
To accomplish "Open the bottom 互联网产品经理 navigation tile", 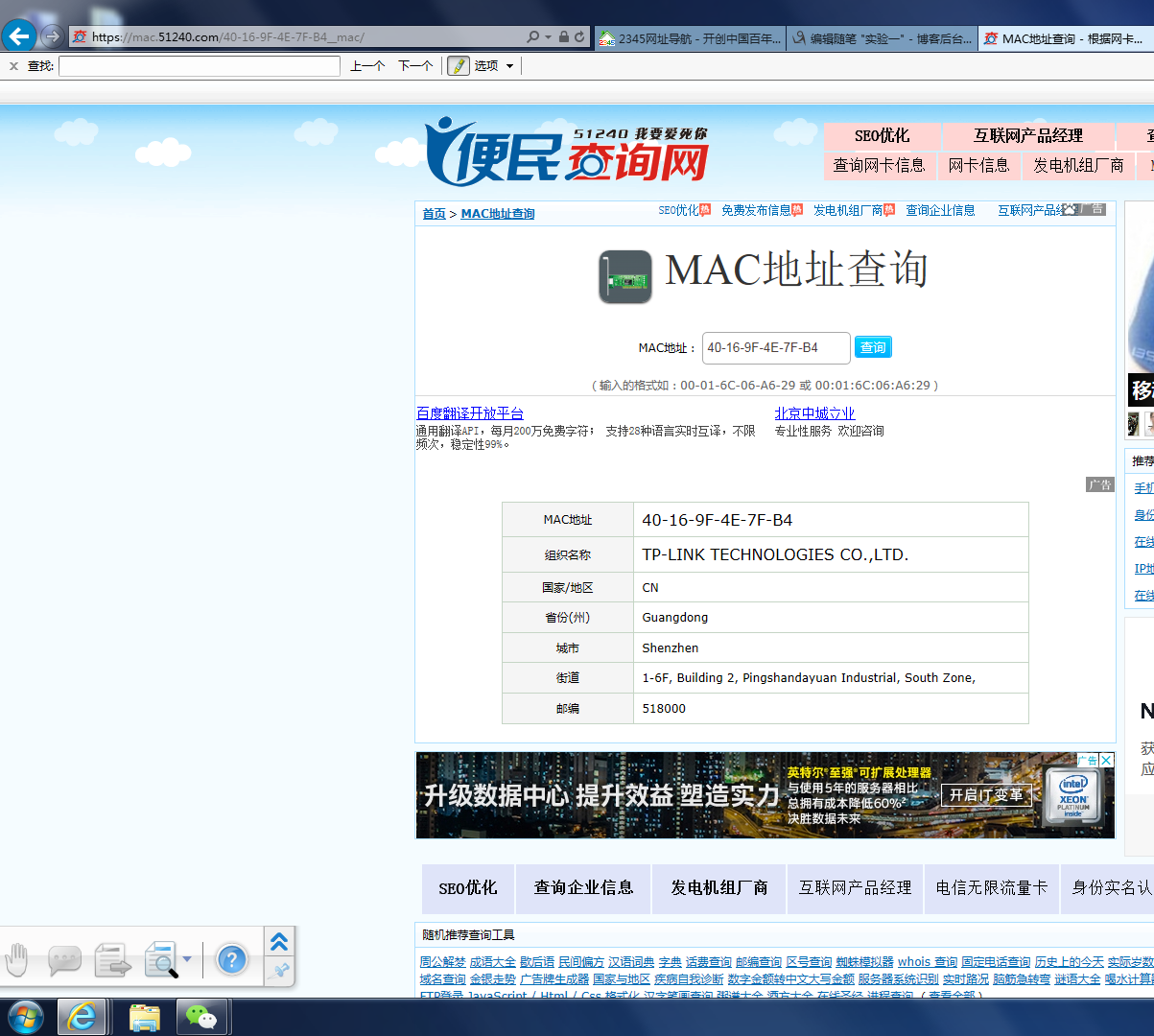I will coord(856,888).
